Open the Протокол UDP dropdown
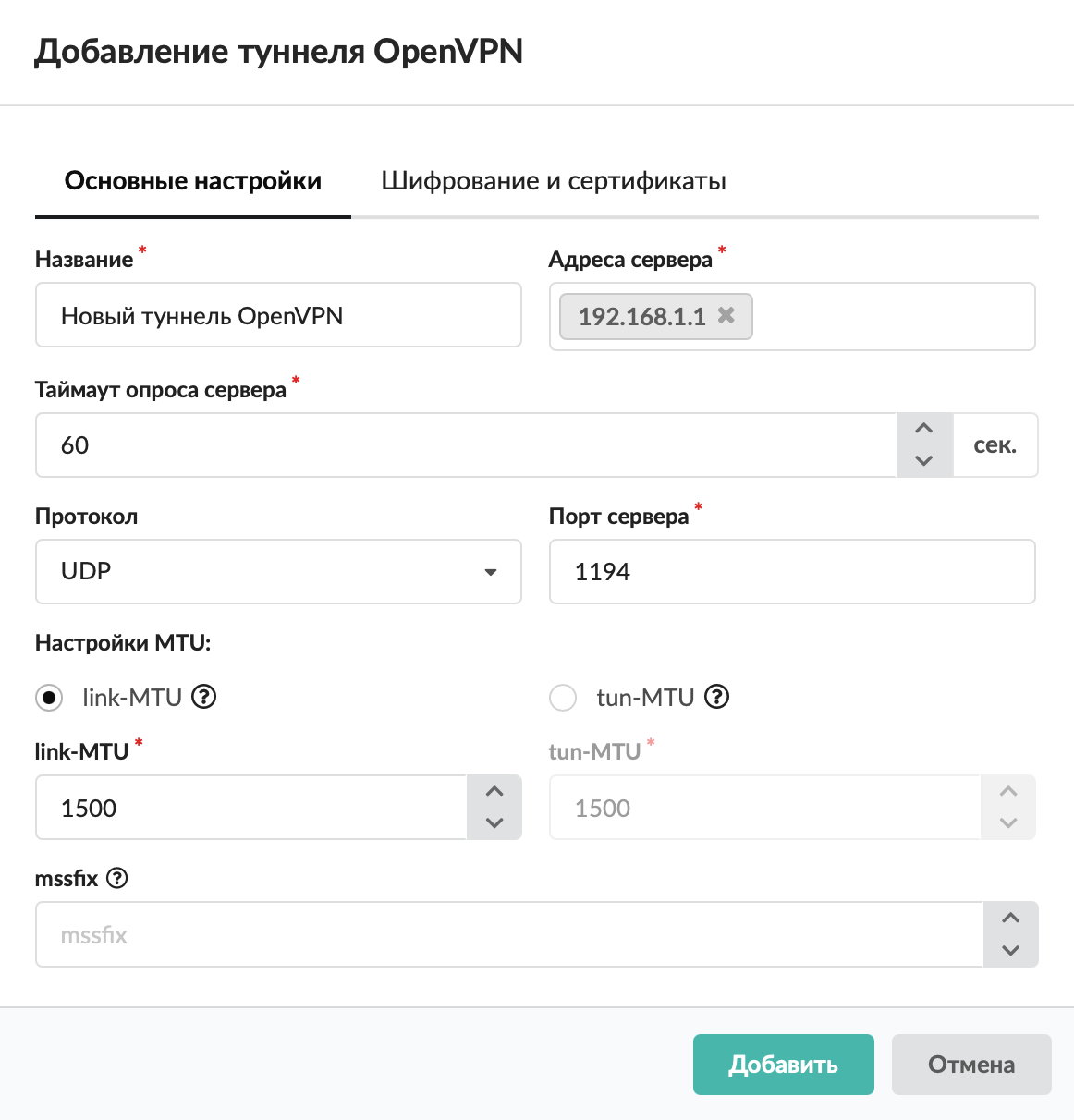 tap(278, 572)
